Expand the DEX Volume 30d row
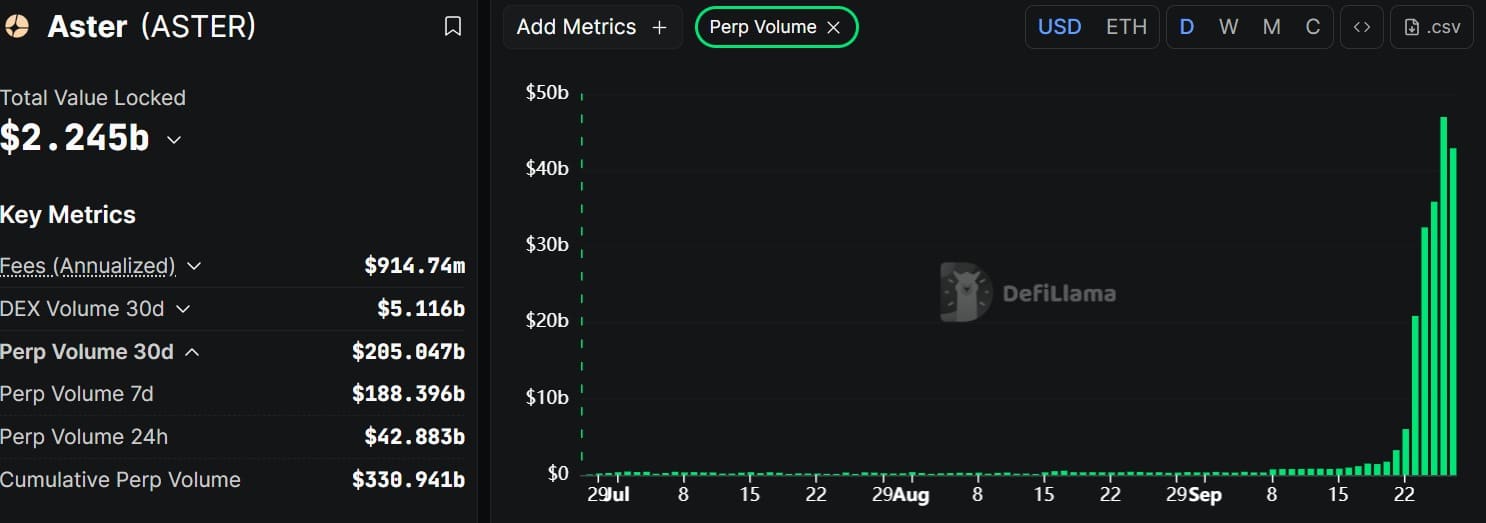This screenshot has height=523, width=1486. coord(183,309)
